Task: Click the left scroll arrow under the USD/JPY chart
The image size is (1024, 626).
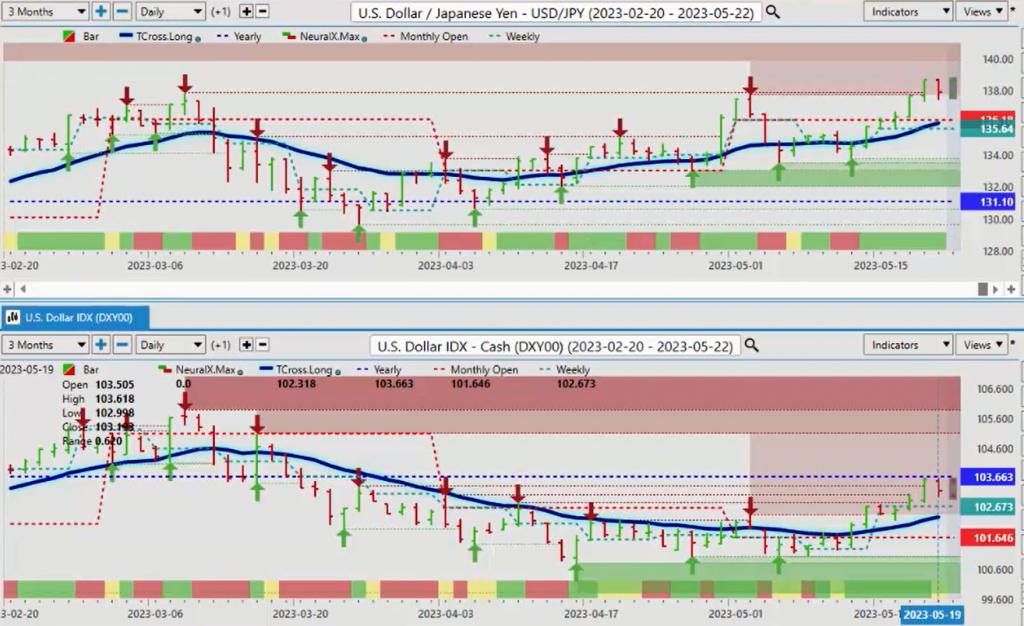Action: point(23,289)
